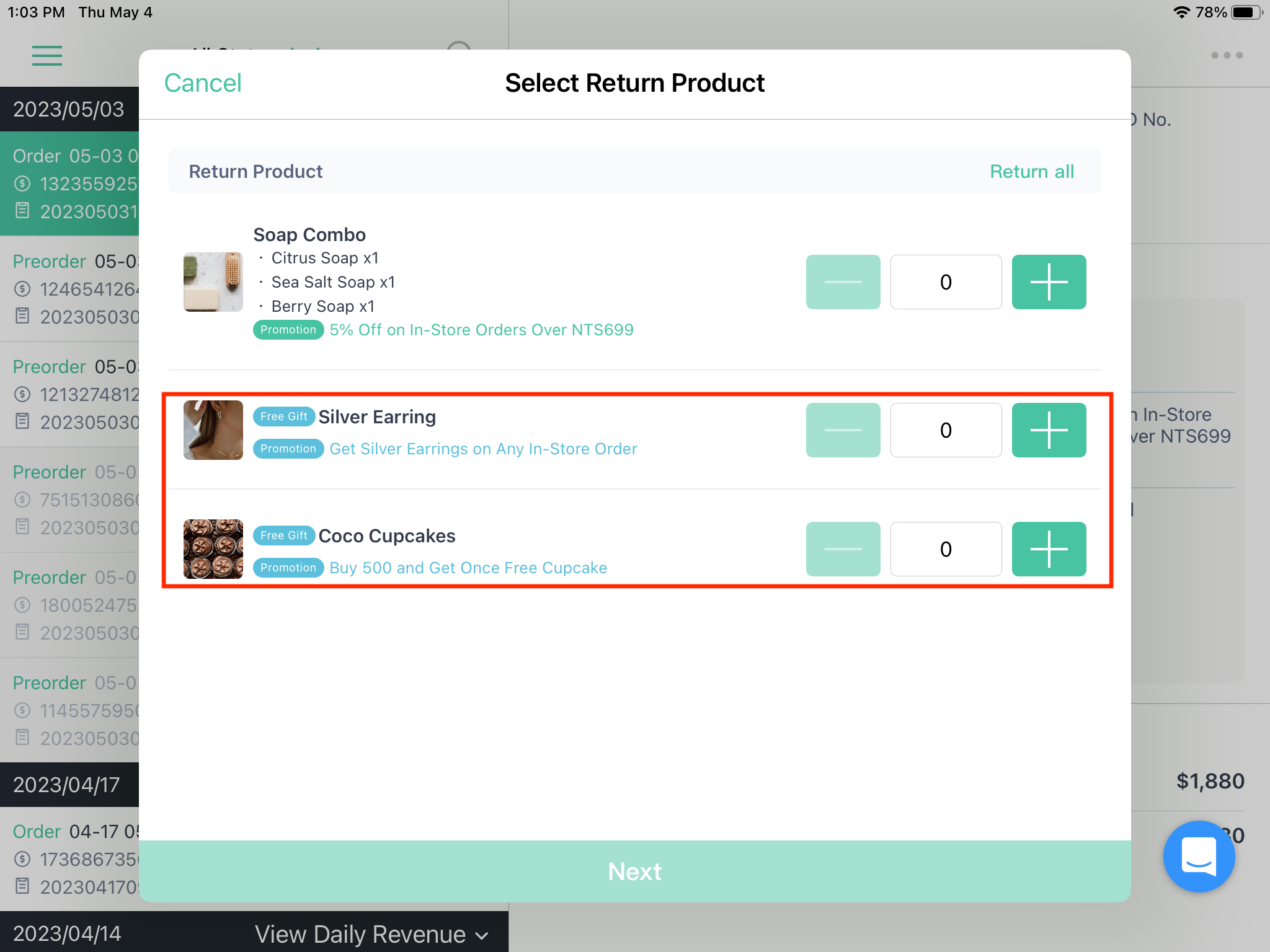Tap the Sea Salt Soap x1 line
1270x952 pixels.
333,282
